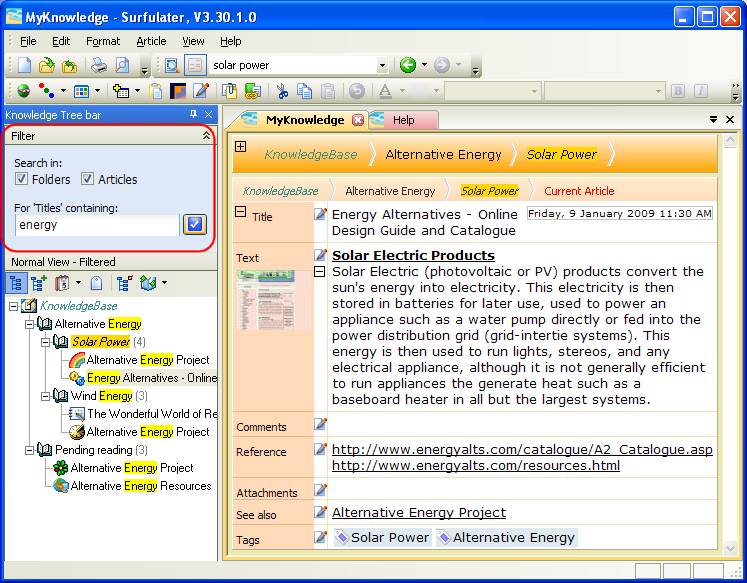This screenshot has height=583, width=747.
Task: Collapse the Wind Energy folder in the tree
Action: tap(46, 396)
